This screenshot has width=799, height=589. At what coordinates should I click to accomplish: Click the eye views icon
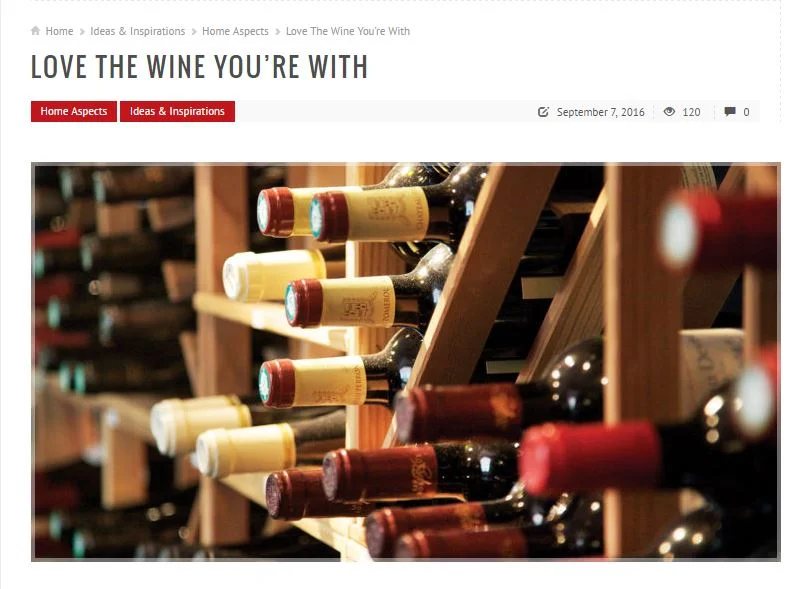coord(669,112)
